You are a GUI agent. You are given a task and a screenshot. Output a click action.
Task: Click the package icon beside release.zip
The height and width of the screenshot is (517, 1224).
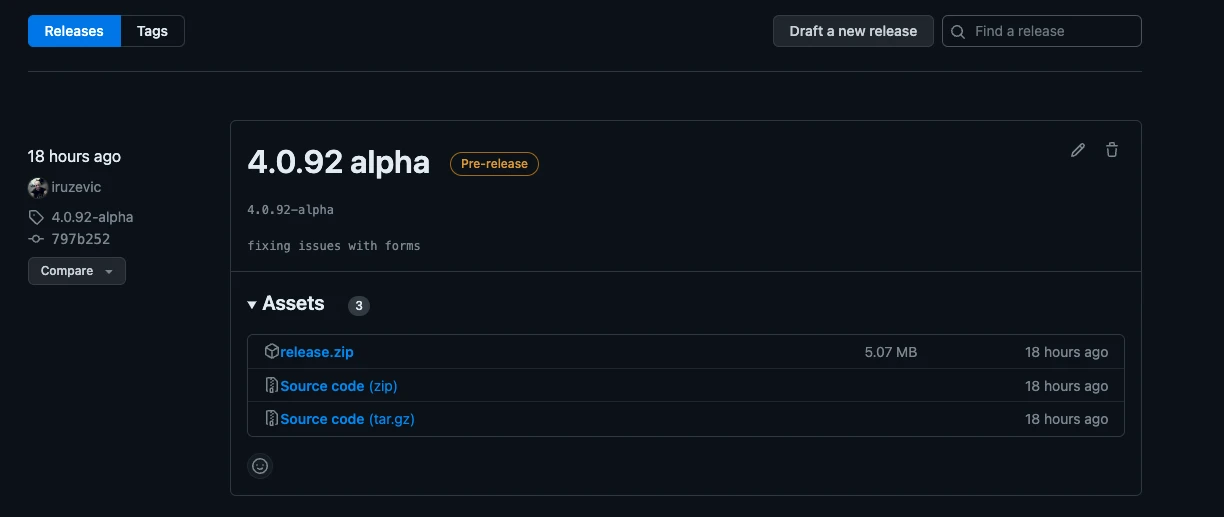[271, 352]
